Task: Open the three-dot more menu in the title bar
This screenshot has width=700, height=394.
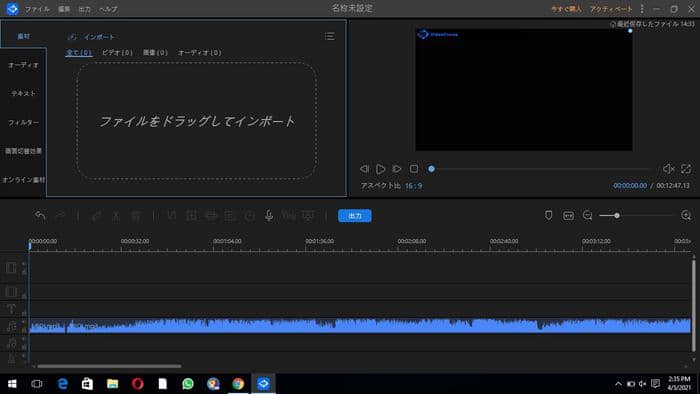Action: pos(642,8)
